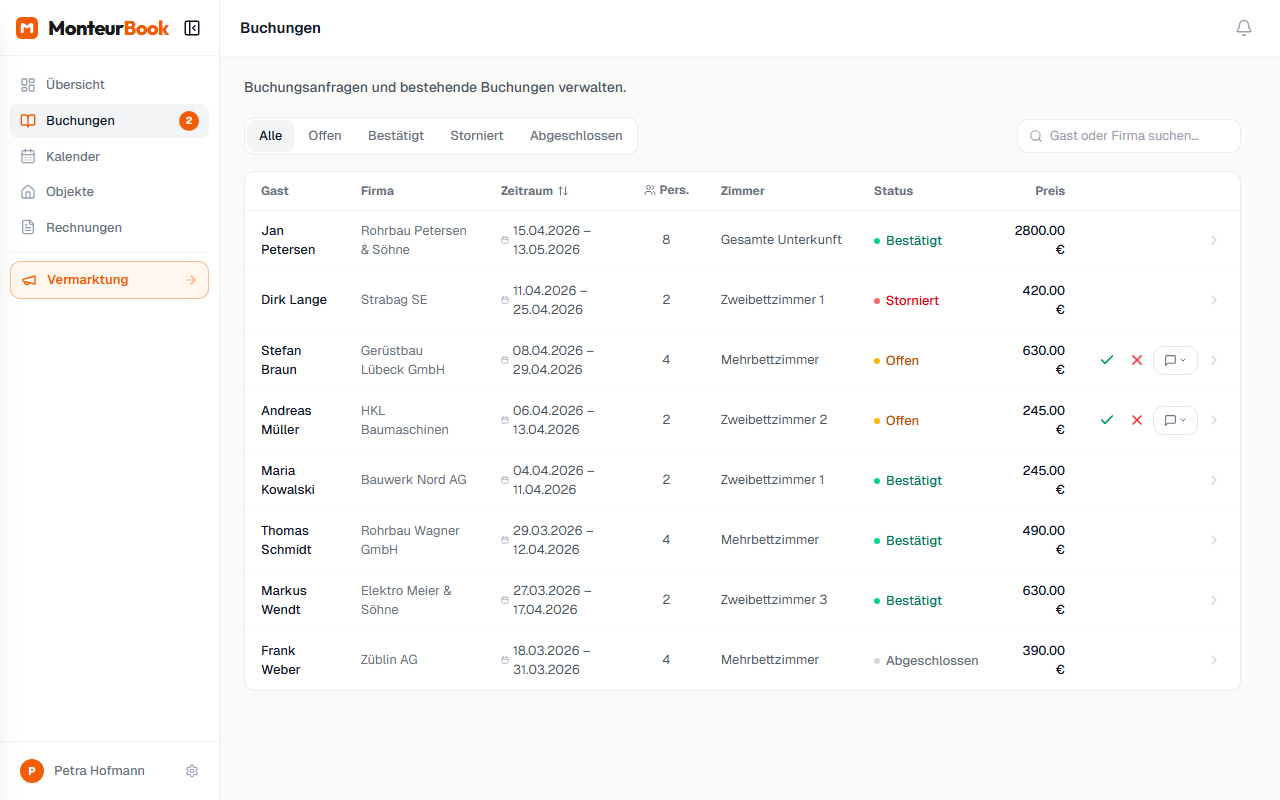Open message dropdown for Stefan Braun
The height and width of the screenshot is (800, 1280).
(1175, 360)
